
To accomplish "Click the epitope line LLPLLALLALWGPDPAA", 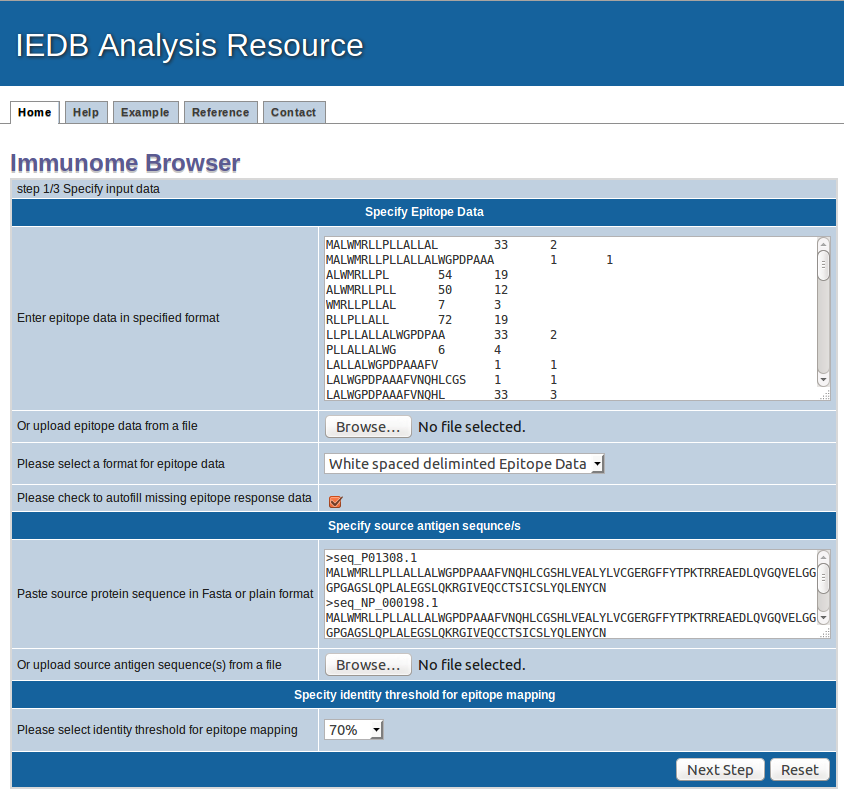I will 385,335.
